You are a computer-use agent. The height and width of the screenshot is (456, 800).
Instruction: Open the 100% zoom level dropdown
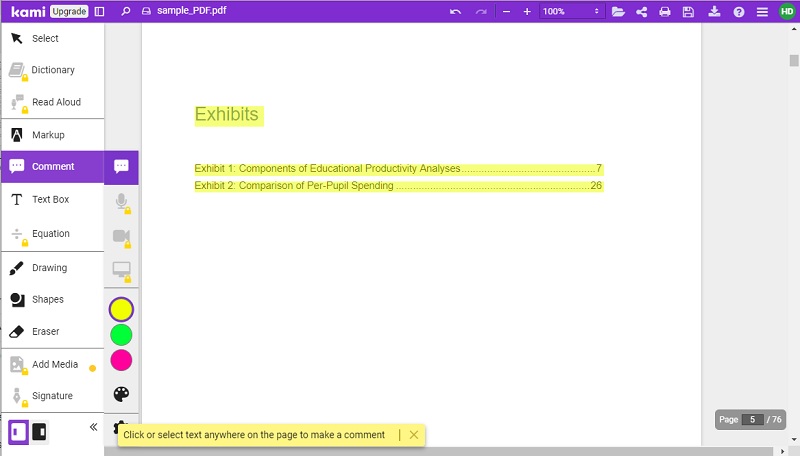(x=571, y=11)
